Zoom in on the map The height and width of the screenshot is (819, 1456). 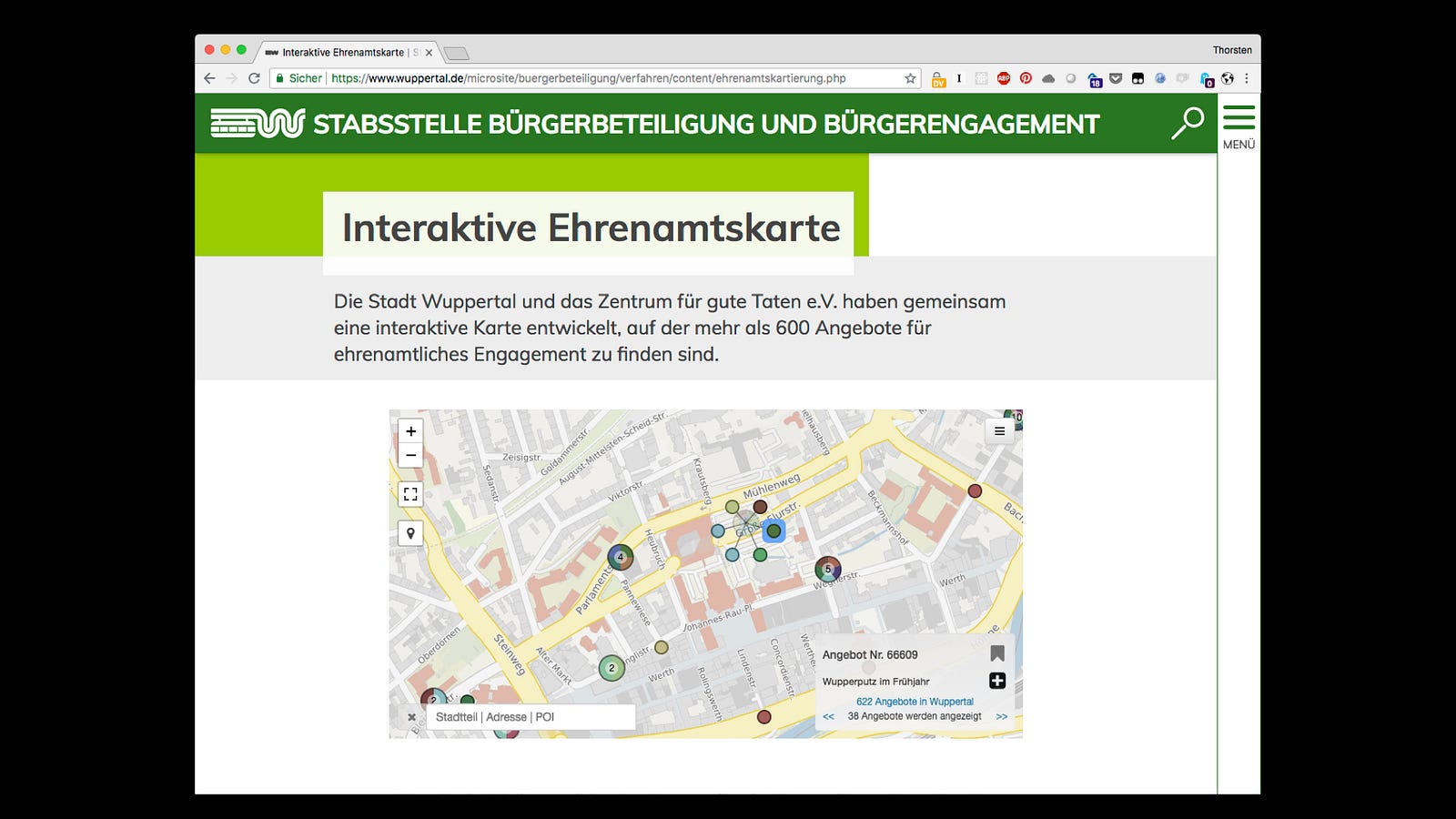[410, 431]
